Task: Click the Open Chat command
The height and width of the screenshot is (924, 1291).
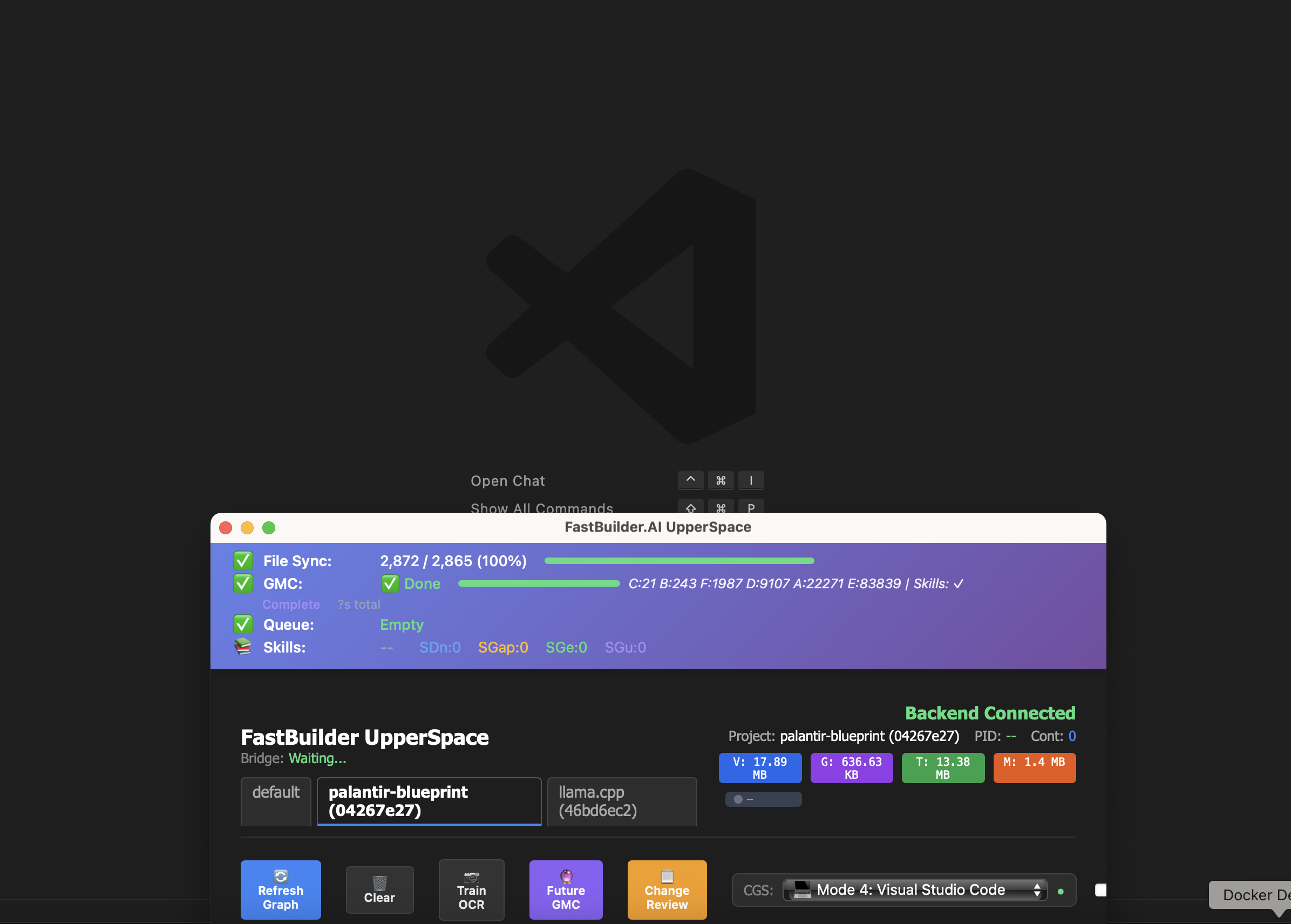Action: pyautogui.click(x=507, y=480)
